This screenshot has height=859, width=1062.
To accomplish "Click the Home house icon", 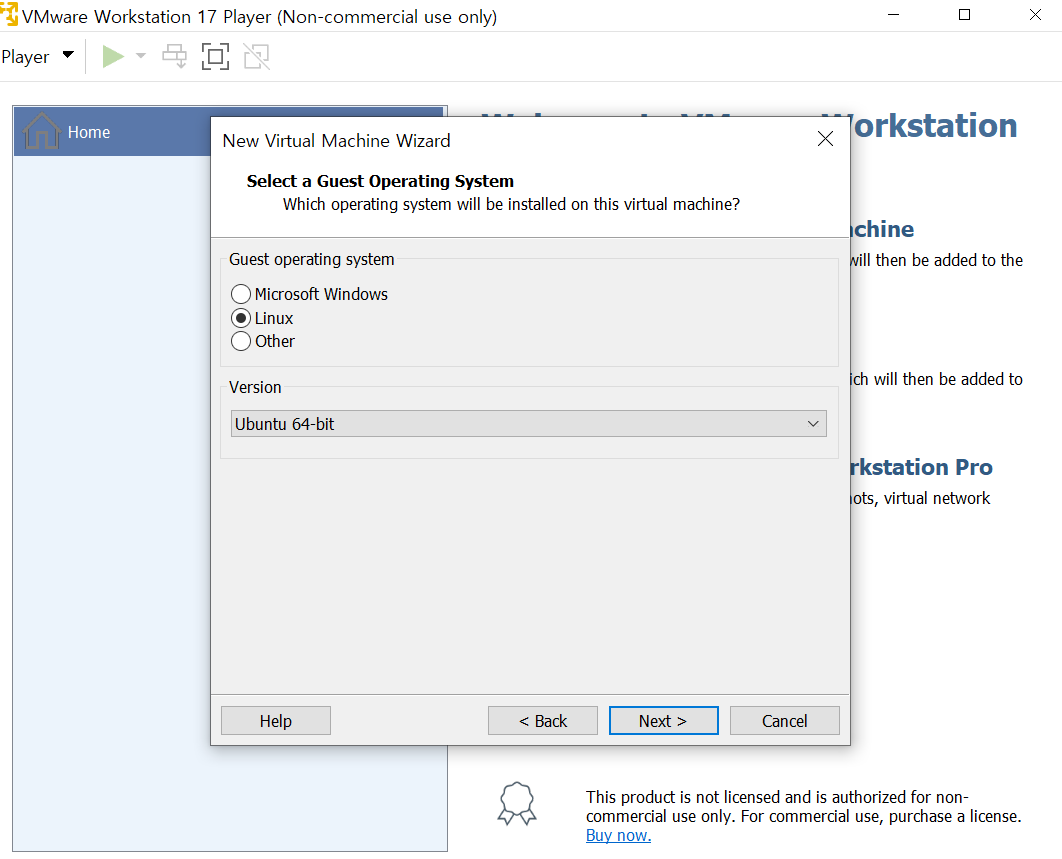I will pyautogui.click(x=41, y=130).
